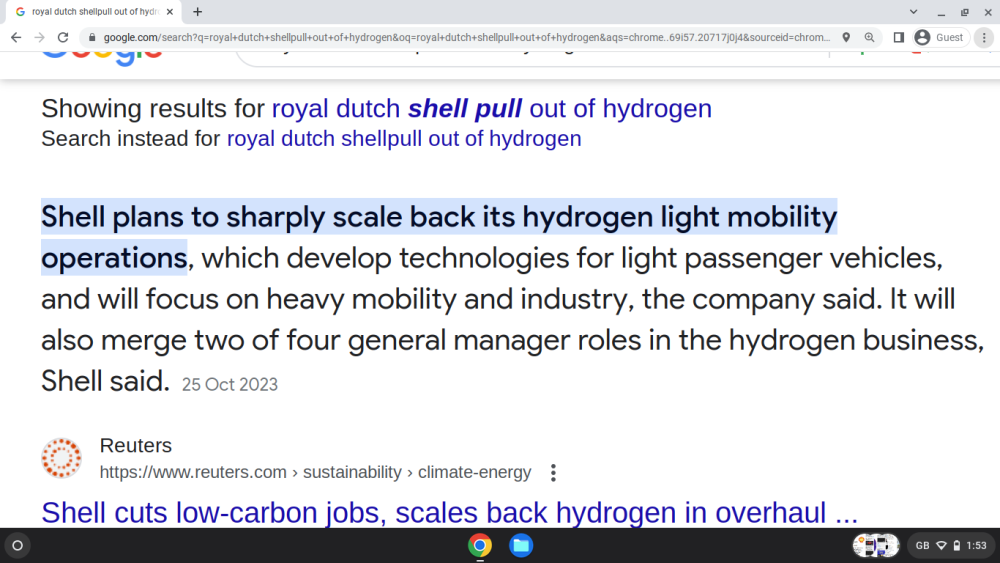Screen dimensions: 1000x563
Task: Open the zoom magnifier icon in address bar
Action: point(869,38)
